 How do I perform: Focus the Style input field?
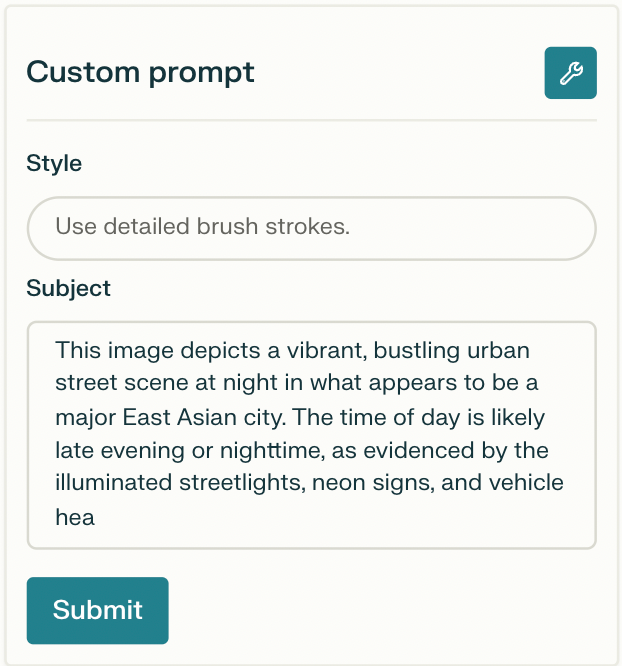[x=311, y=228]
